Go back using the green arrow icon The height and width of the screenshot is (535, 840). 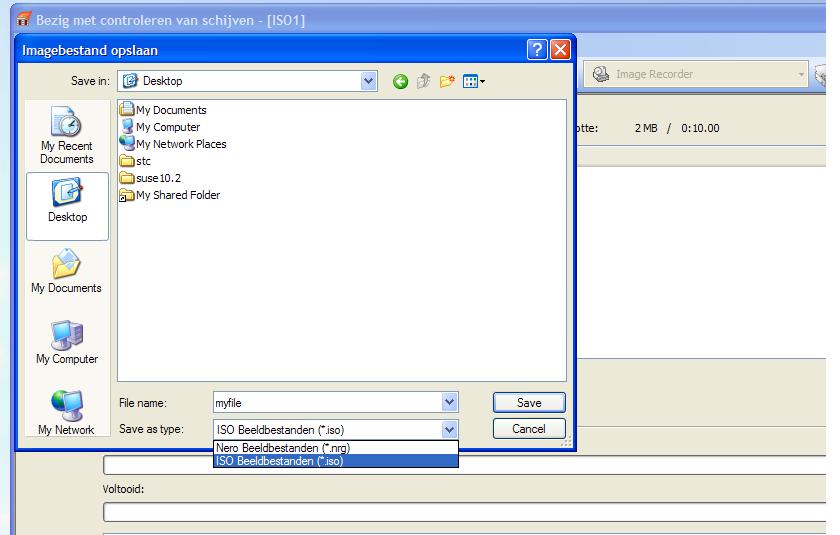[400, 81]
